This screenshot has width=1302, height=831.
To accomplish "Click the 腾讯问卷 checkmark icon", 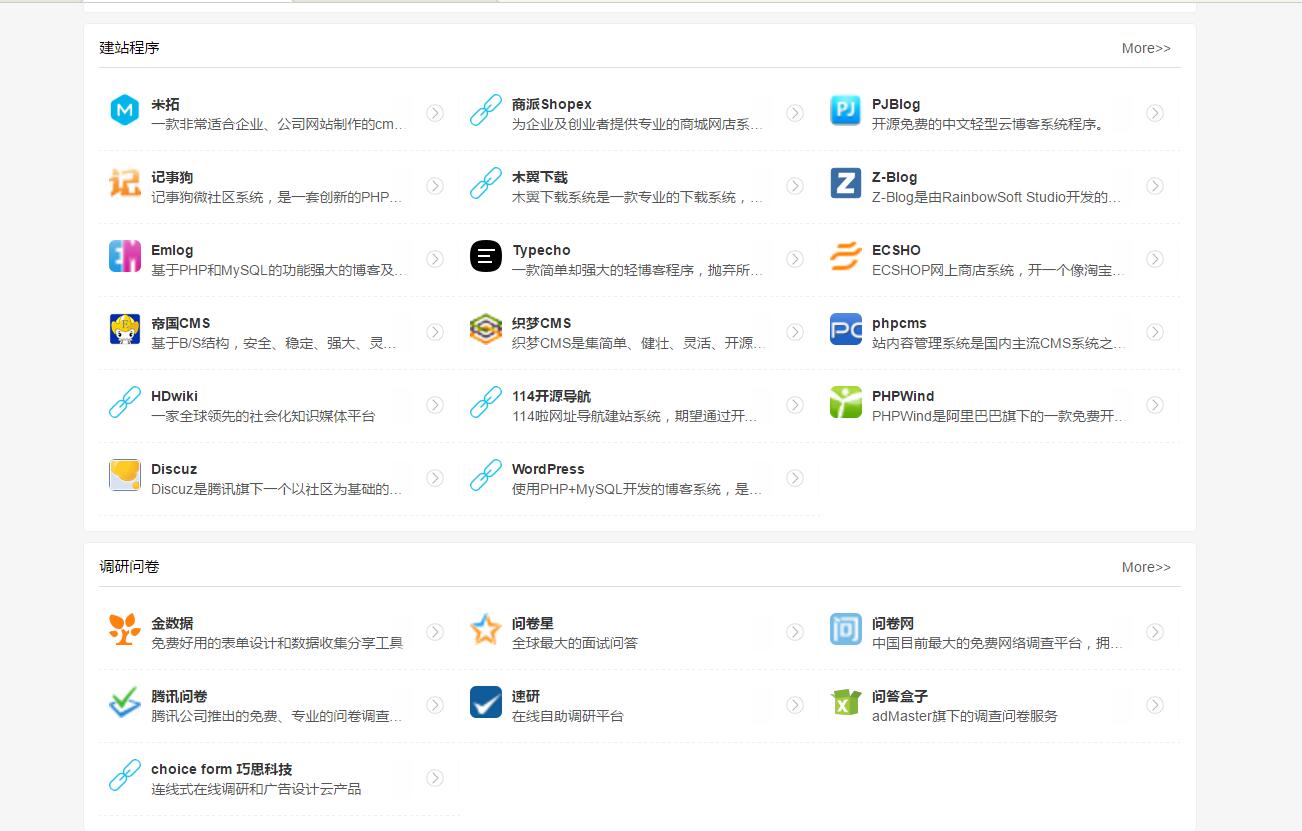I will point(123,704).
